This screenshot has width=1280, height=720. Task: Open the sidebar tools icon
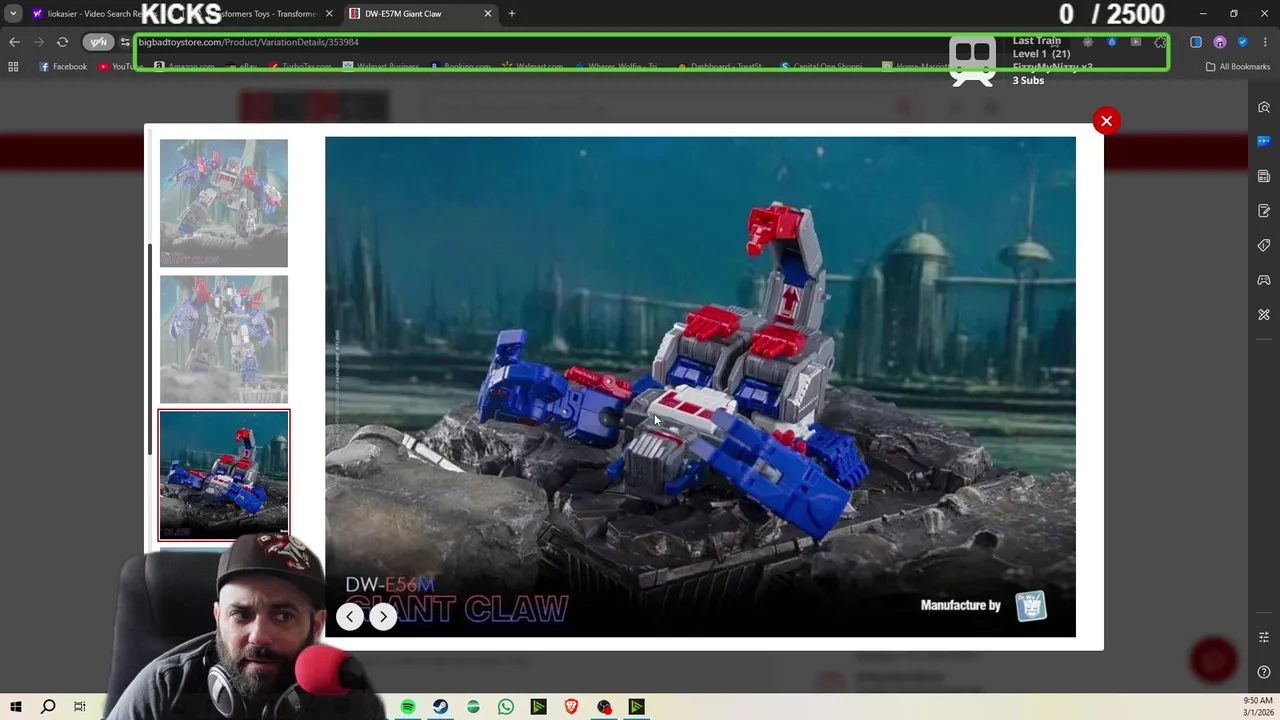(x=1264, y=314)
